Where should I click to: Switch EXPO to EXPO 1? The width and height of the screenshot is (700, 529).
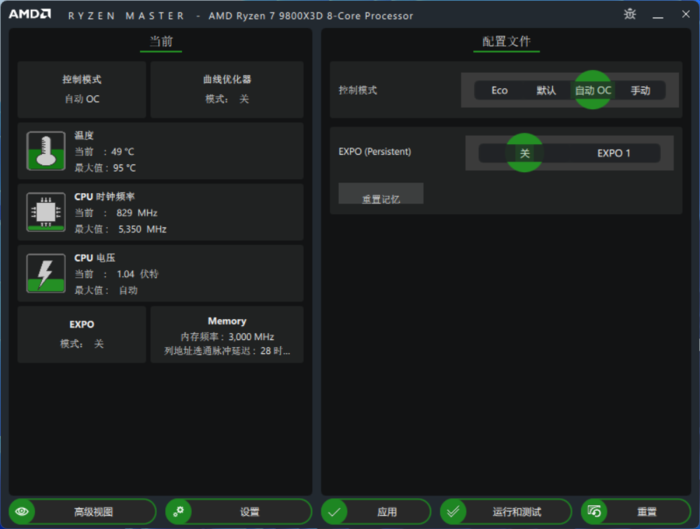[x=614, y=153]
